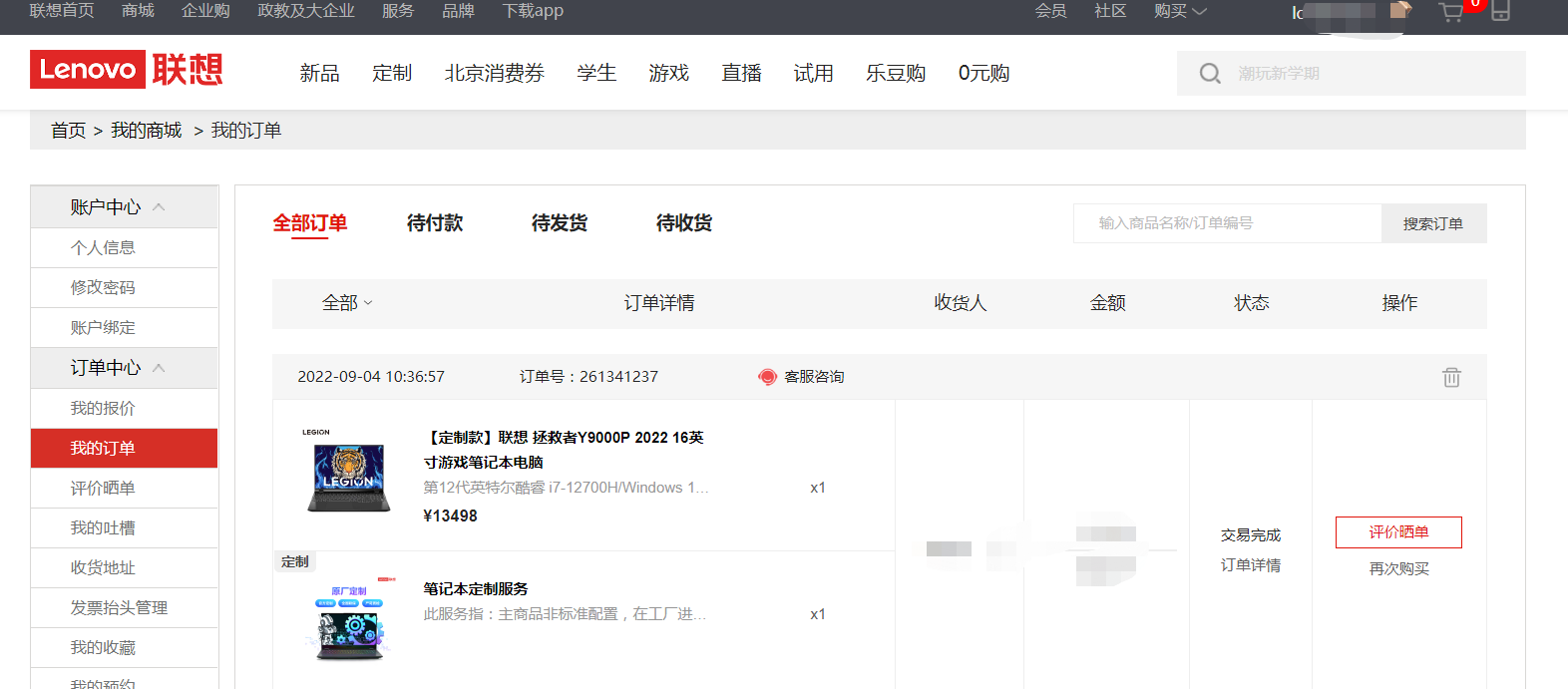Open 收货地址 in sidebar

(125, 567)
